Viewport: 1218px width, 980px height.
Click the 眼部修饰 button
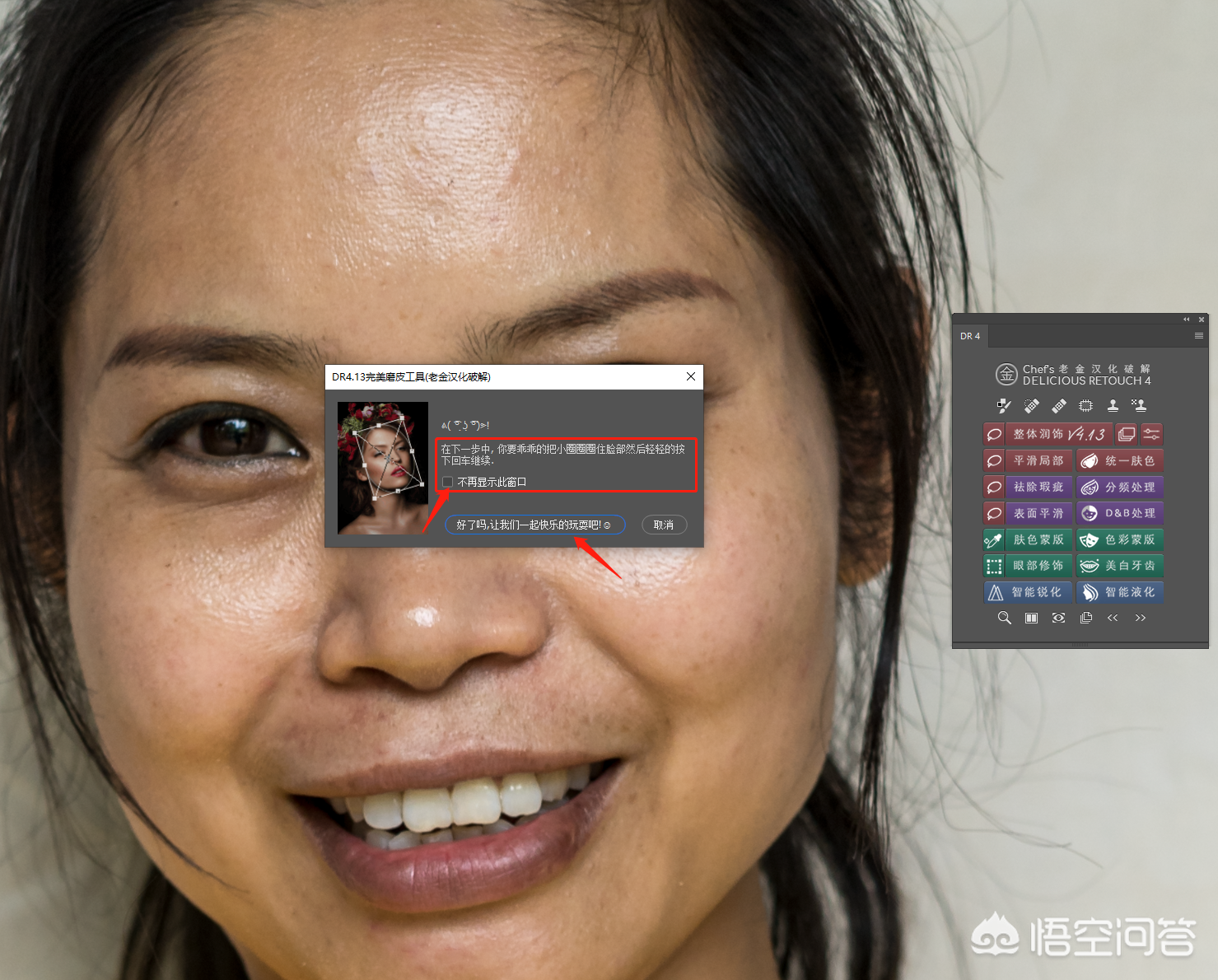click(1038, 566)
